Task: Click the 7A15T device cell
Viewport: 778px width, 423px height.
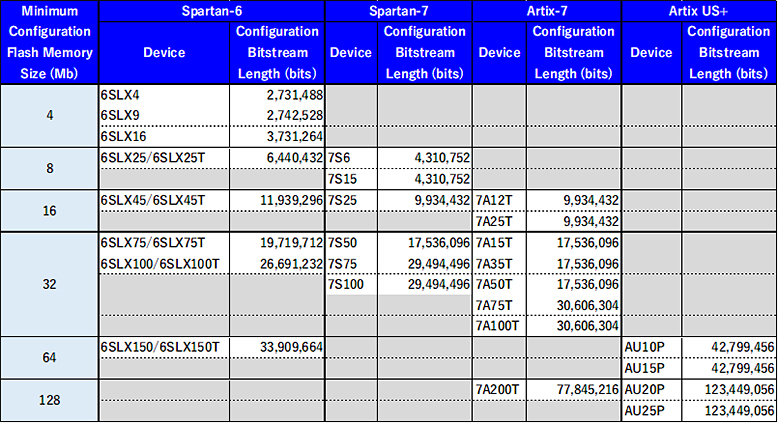Action: tap(499, 242)
